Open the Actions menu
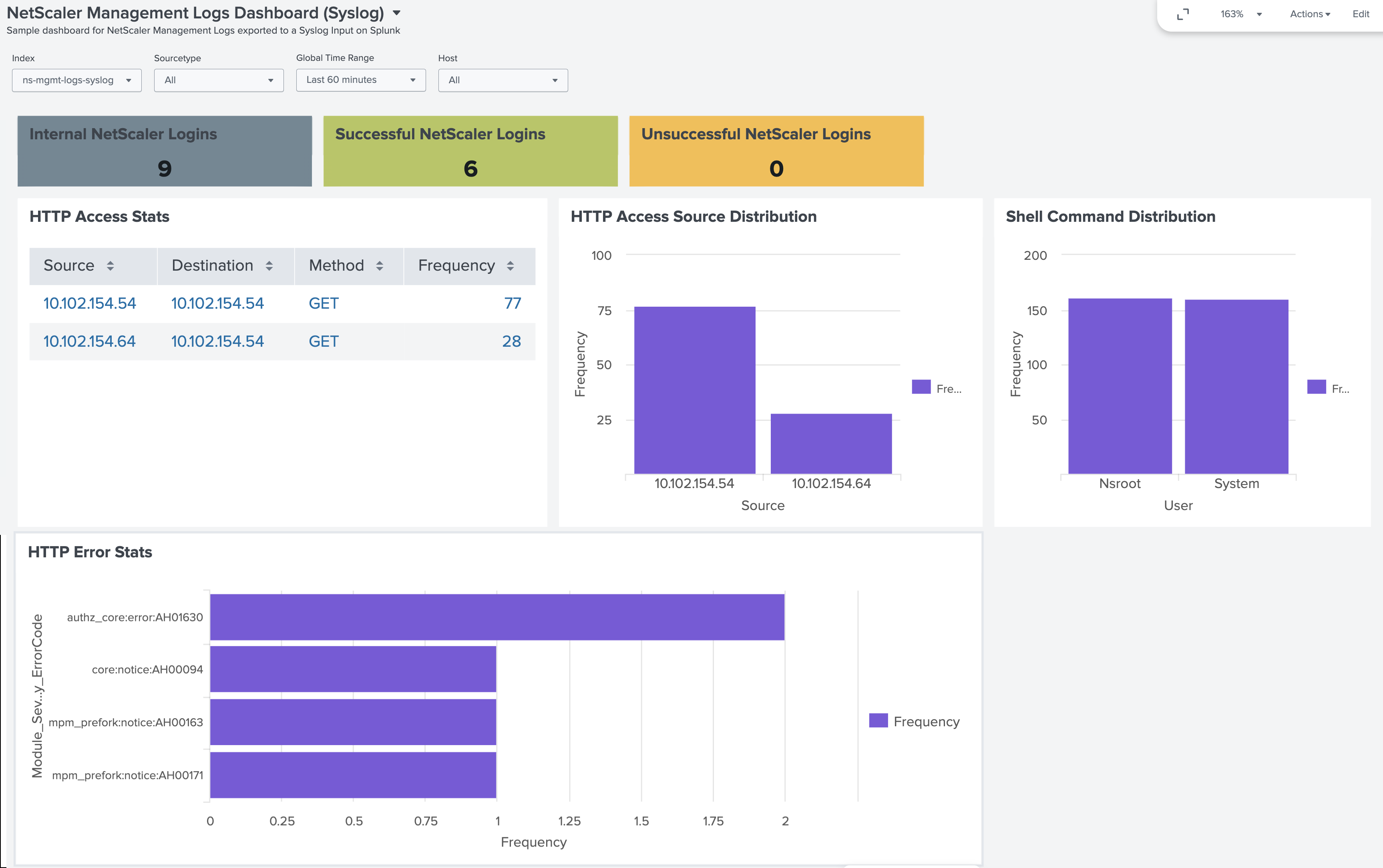1383x868 pixels. point(1309,14)
